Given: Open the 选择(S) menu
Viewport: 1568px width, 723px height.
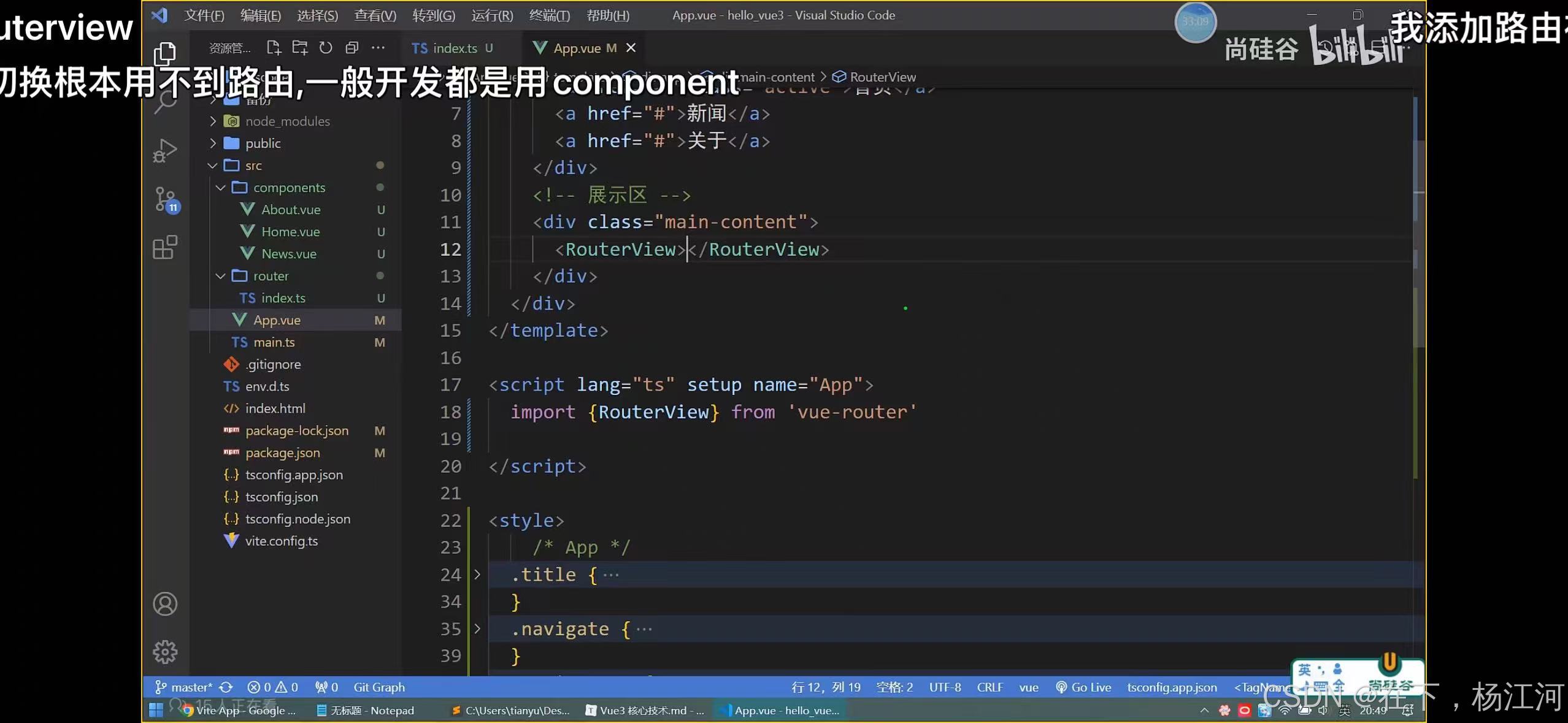Looking at the screenshot, I should [x=318, y=15].
